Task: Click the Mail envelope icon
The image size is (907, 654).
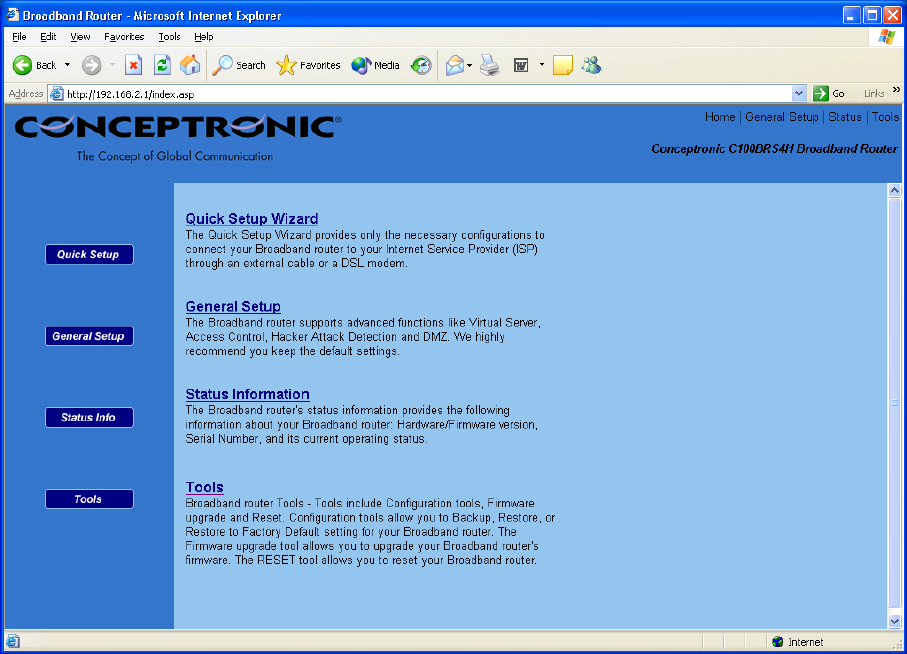Action: [x=455, y=65]
